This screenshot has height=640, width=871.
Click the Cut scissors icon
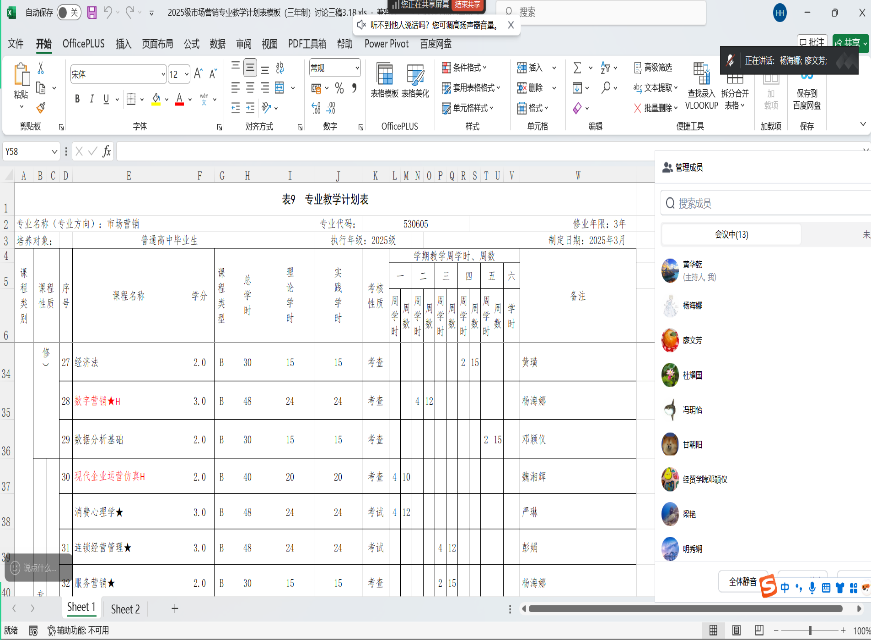coord(40,69)
